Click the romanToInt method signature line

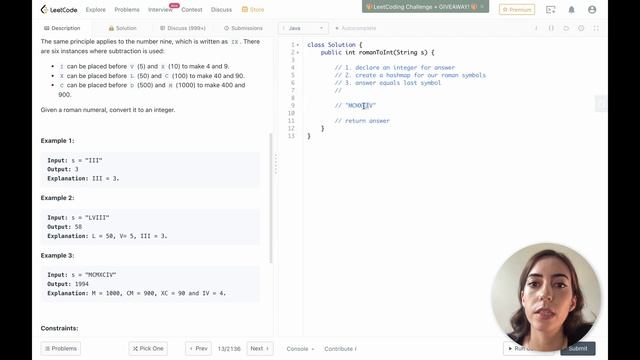(x=378, y=53)
